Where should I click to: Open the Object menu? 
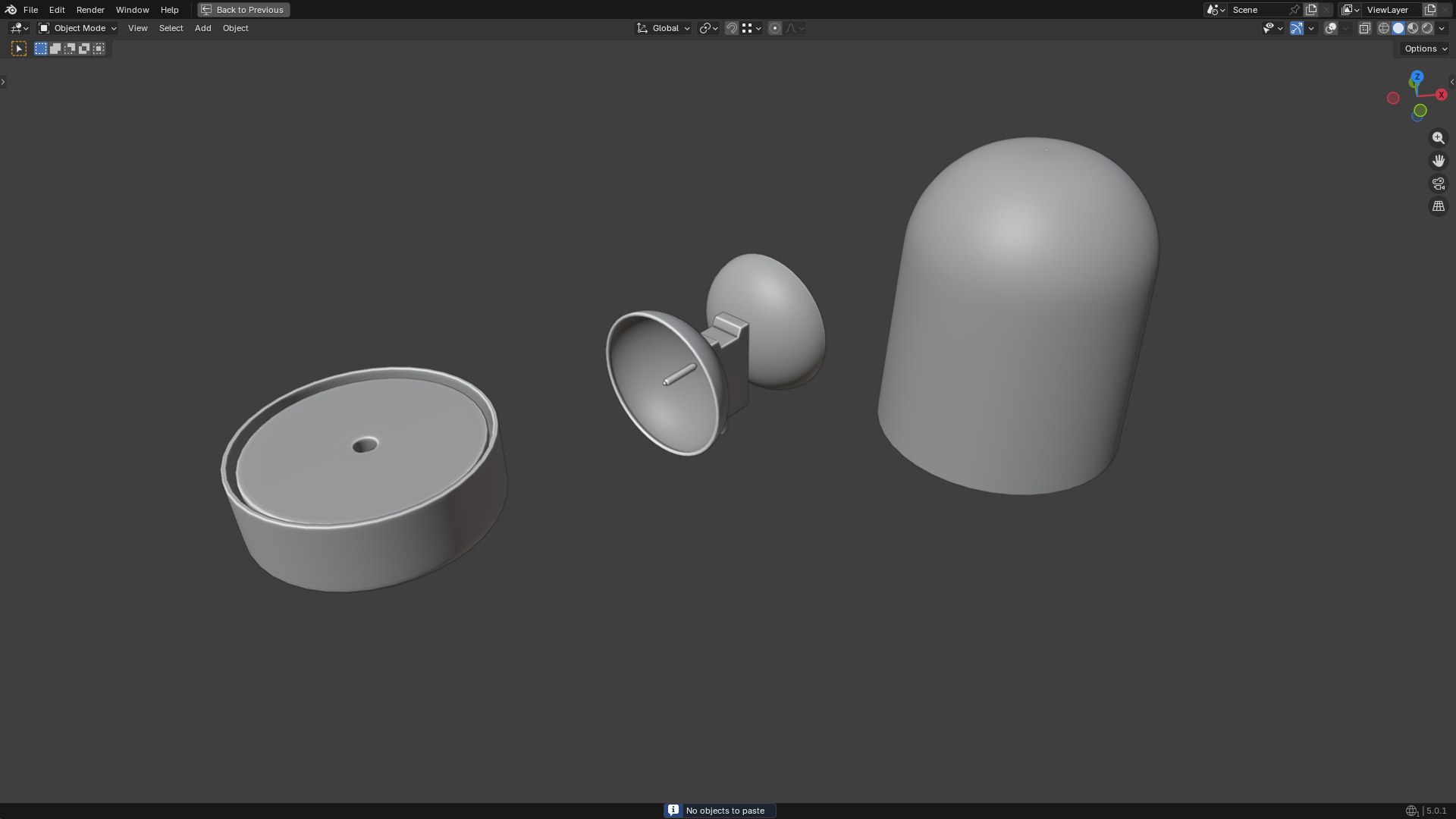(x=235, y=28)
